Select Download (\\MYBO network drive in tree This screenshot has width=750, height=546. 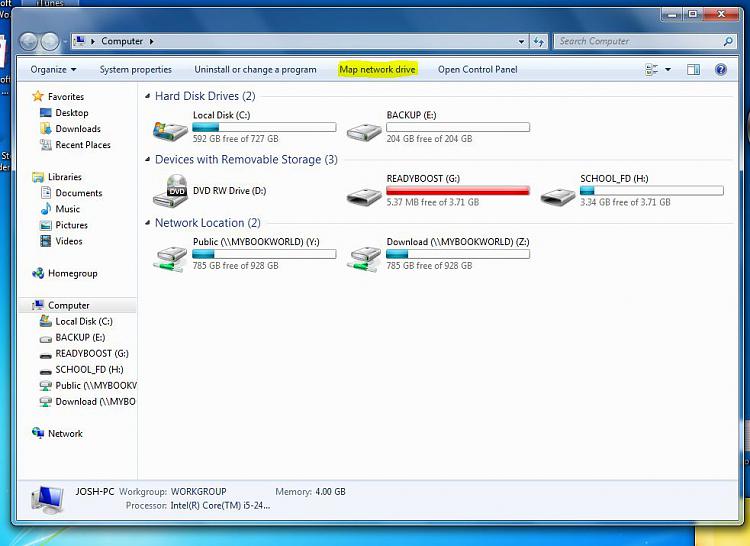[95, 402]
